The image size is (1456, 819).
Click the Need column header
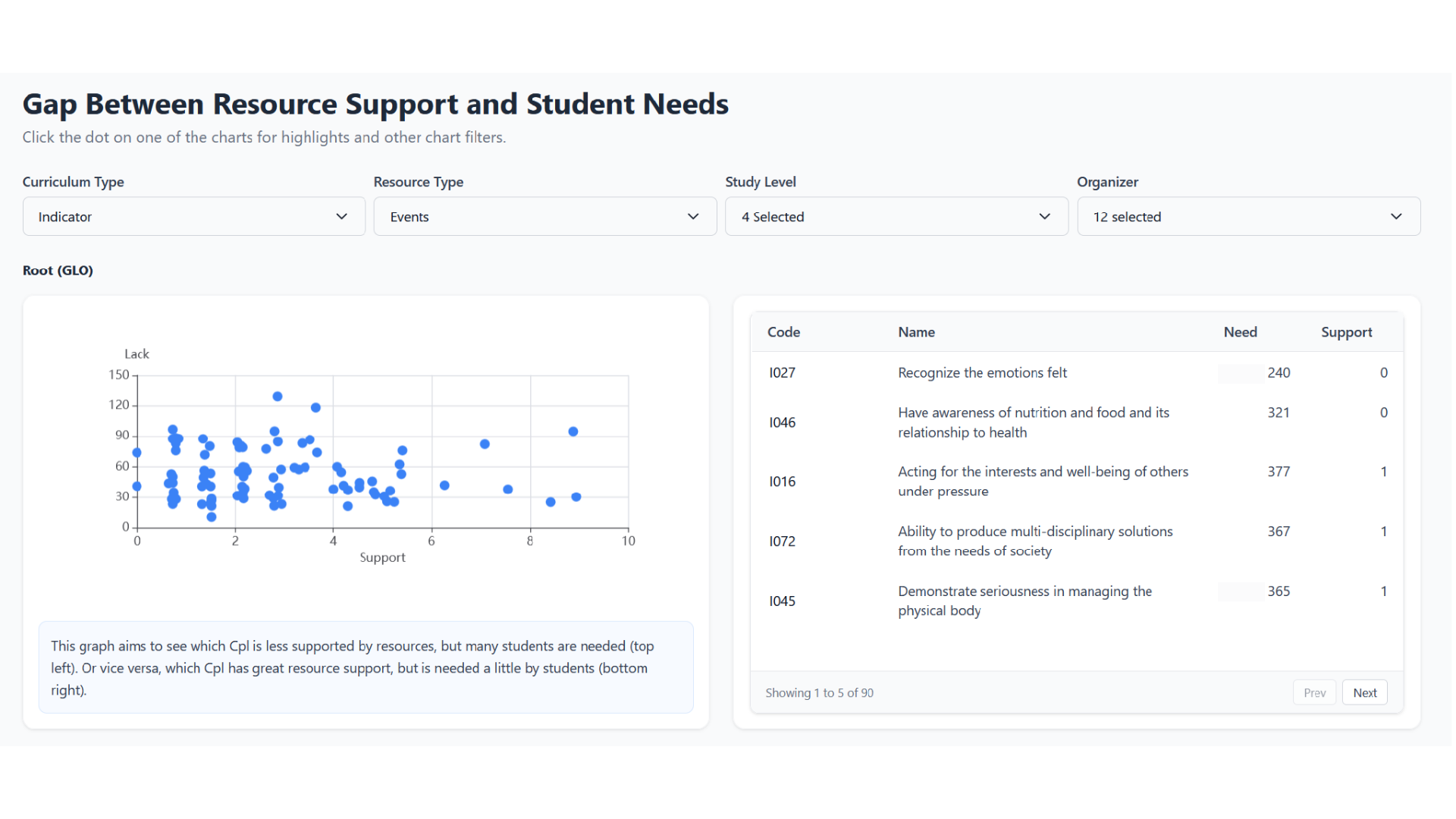point(1240,332)
